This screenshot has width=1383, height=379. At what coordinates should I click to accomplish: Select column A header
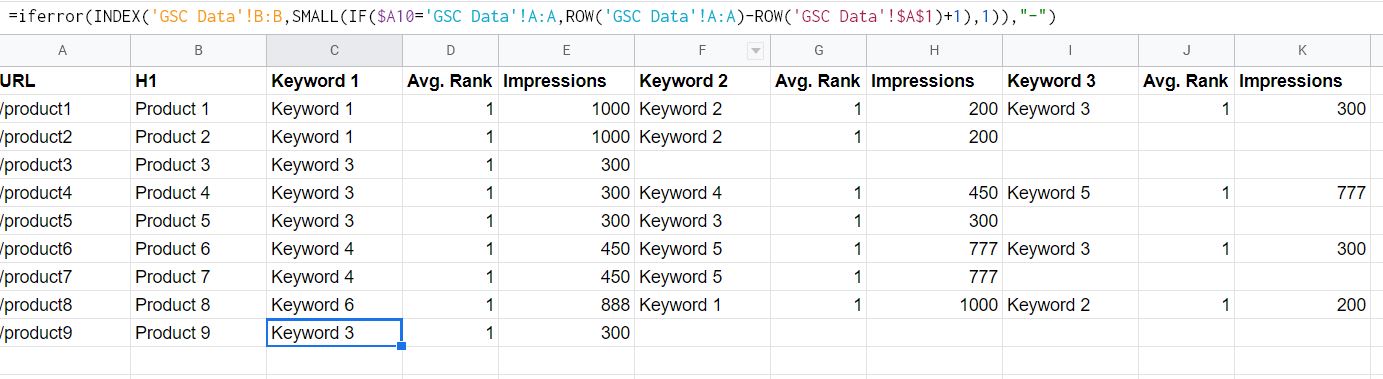click(x=64, y=50)
